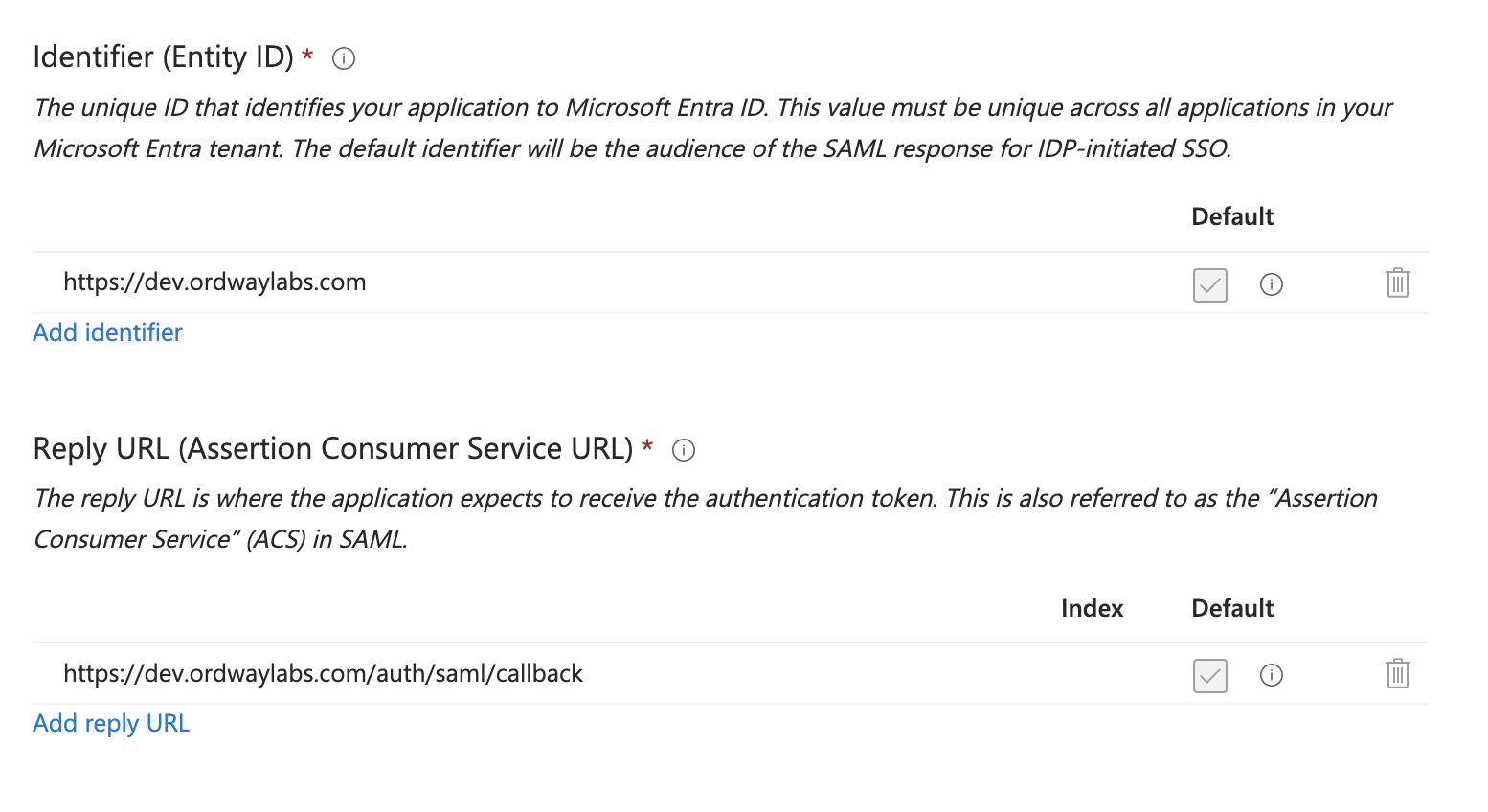Click Default column header in Identifier section

point(1232,216)
